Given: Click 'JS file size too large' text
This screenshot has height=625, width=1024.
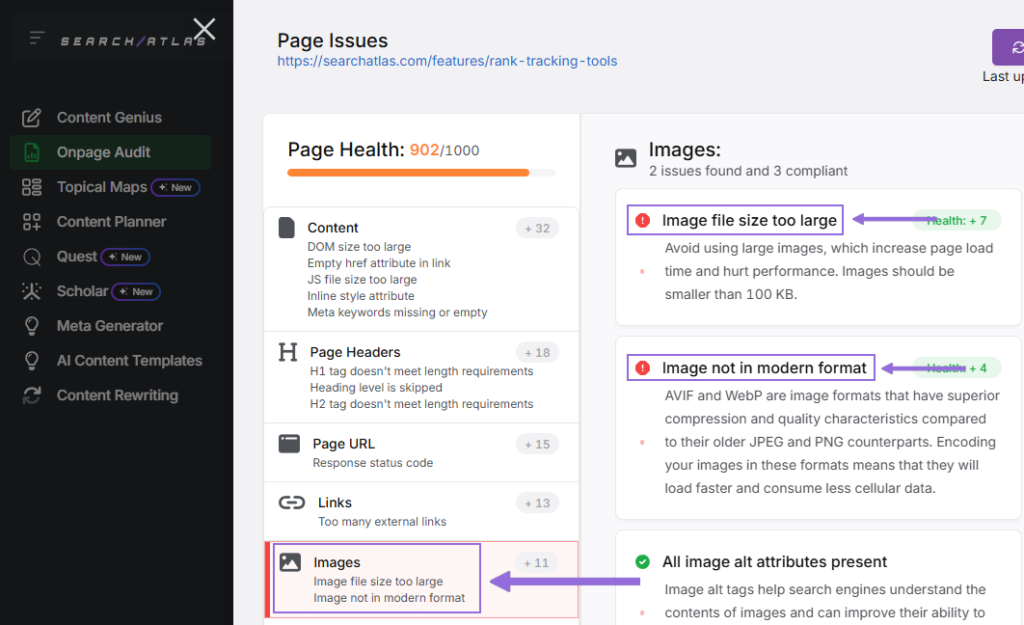Looking at the screenshot, I should pyautogui.click(x=362, y=280).
